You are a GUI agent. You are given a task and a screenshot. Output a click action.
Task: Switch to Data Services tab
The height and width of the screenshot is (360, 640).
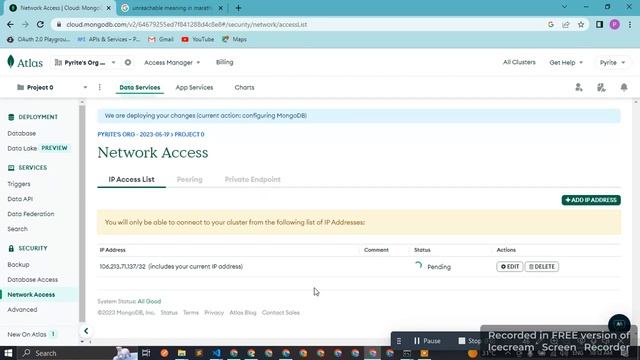[140, 87]
